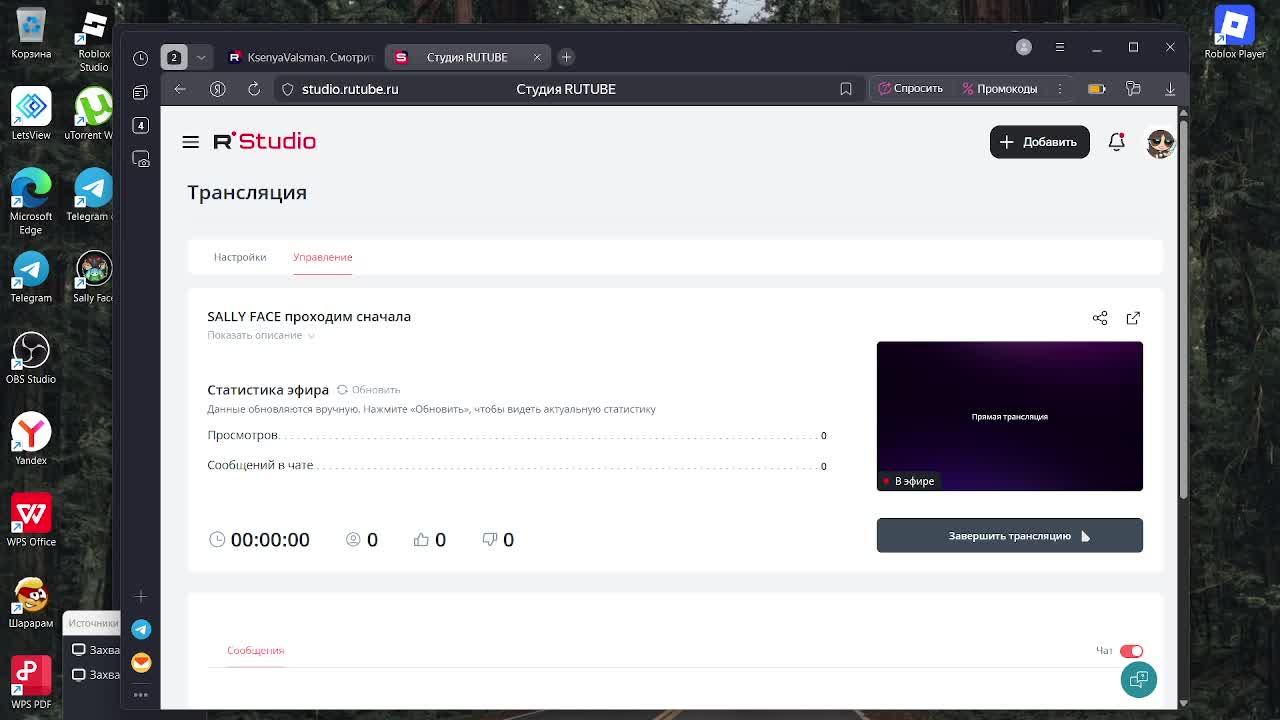Open Microsoft Edge desktop shortcut

point(31,202)
